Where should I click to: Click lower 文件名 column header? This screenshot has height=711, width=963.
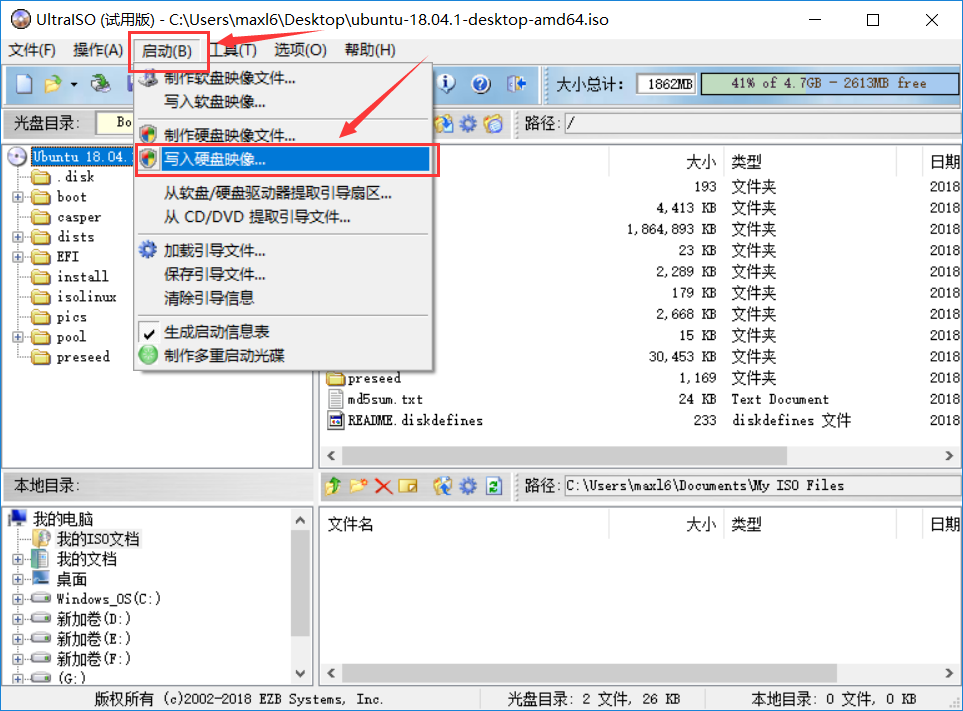[x=466, y=524]
